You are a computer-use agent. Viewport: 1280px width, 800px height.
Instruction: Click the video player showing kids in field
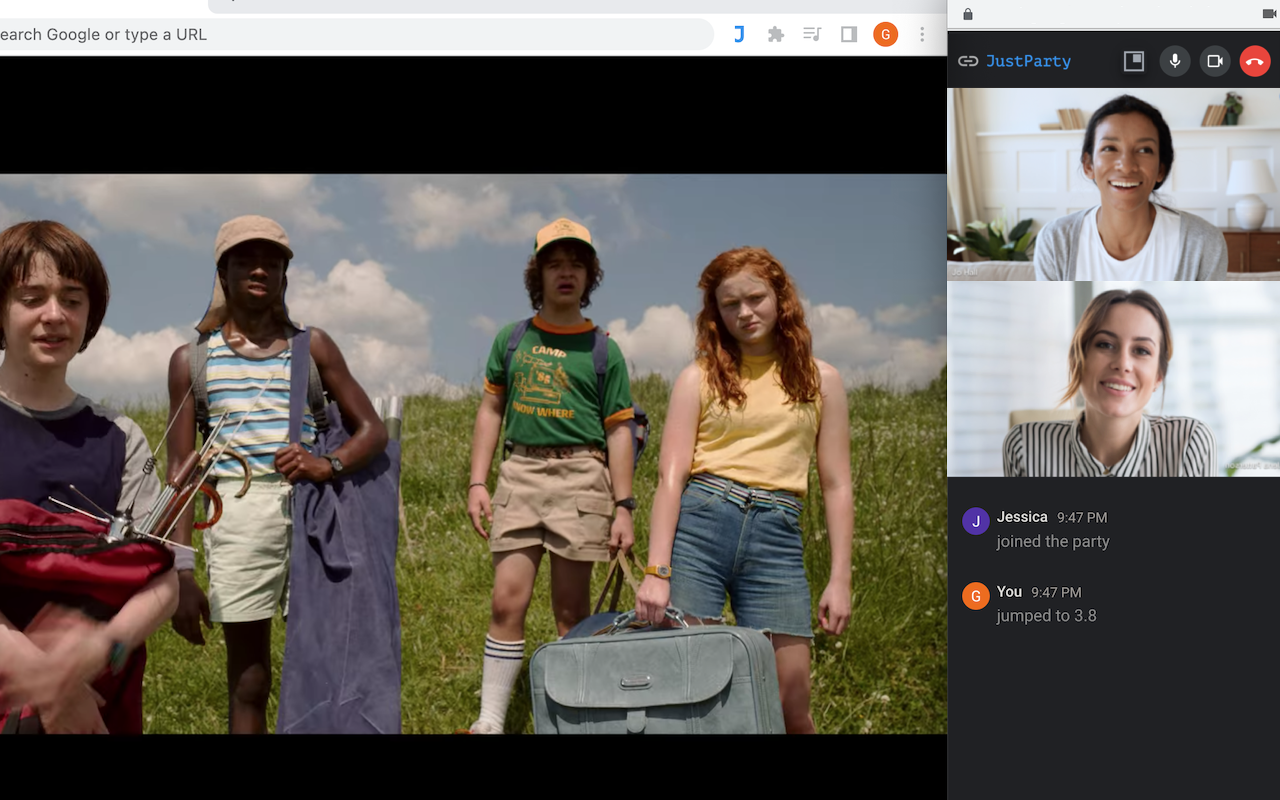473,454
